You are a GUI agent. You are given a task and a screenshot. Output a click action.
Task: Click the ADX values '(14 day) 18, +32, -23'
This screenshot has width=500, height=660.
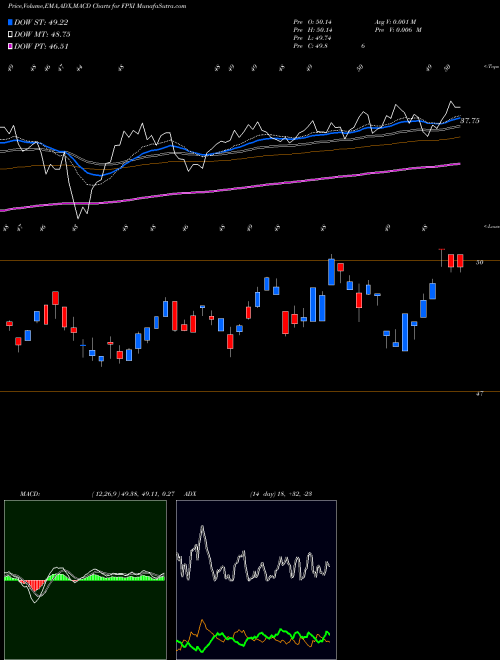pos(280,494)
